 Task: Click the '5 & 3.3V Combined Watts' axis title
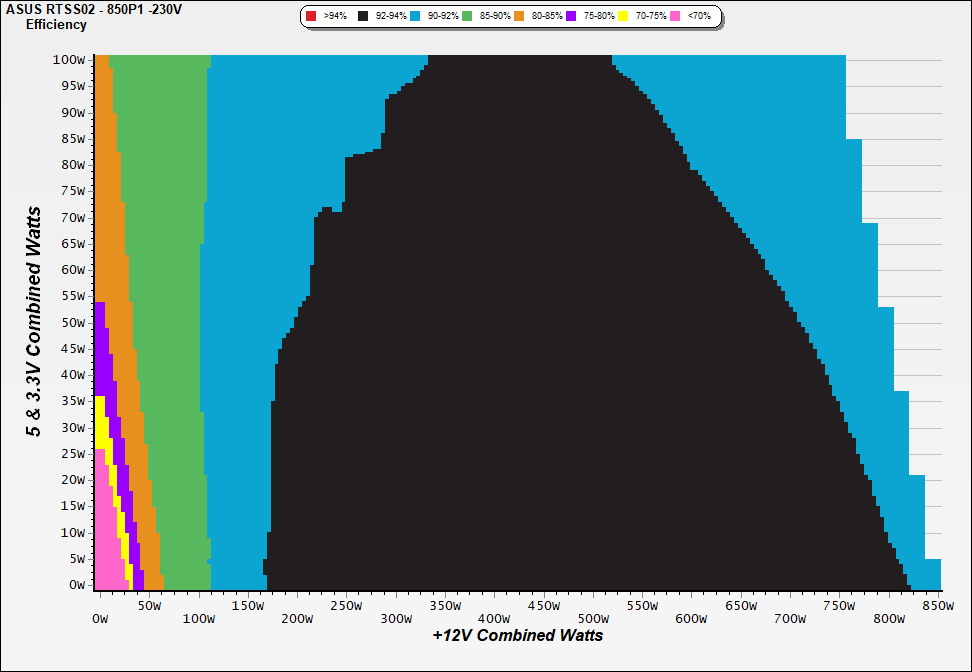pyautogui.click(x=35, y=321)
